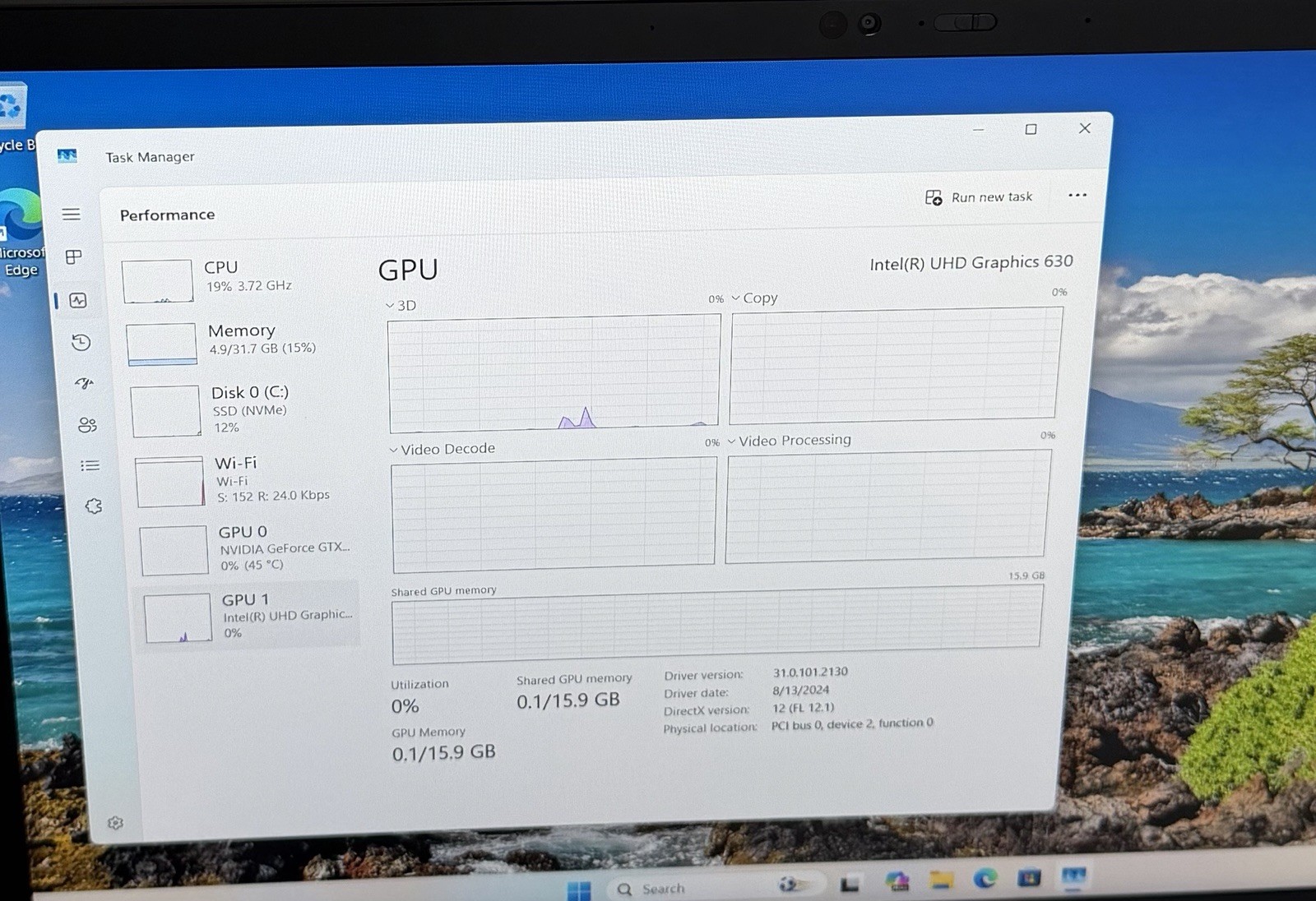Click the driver date 8/13/2024 value
This screenshot has width=1316, height=901.
tap(800, 691)
